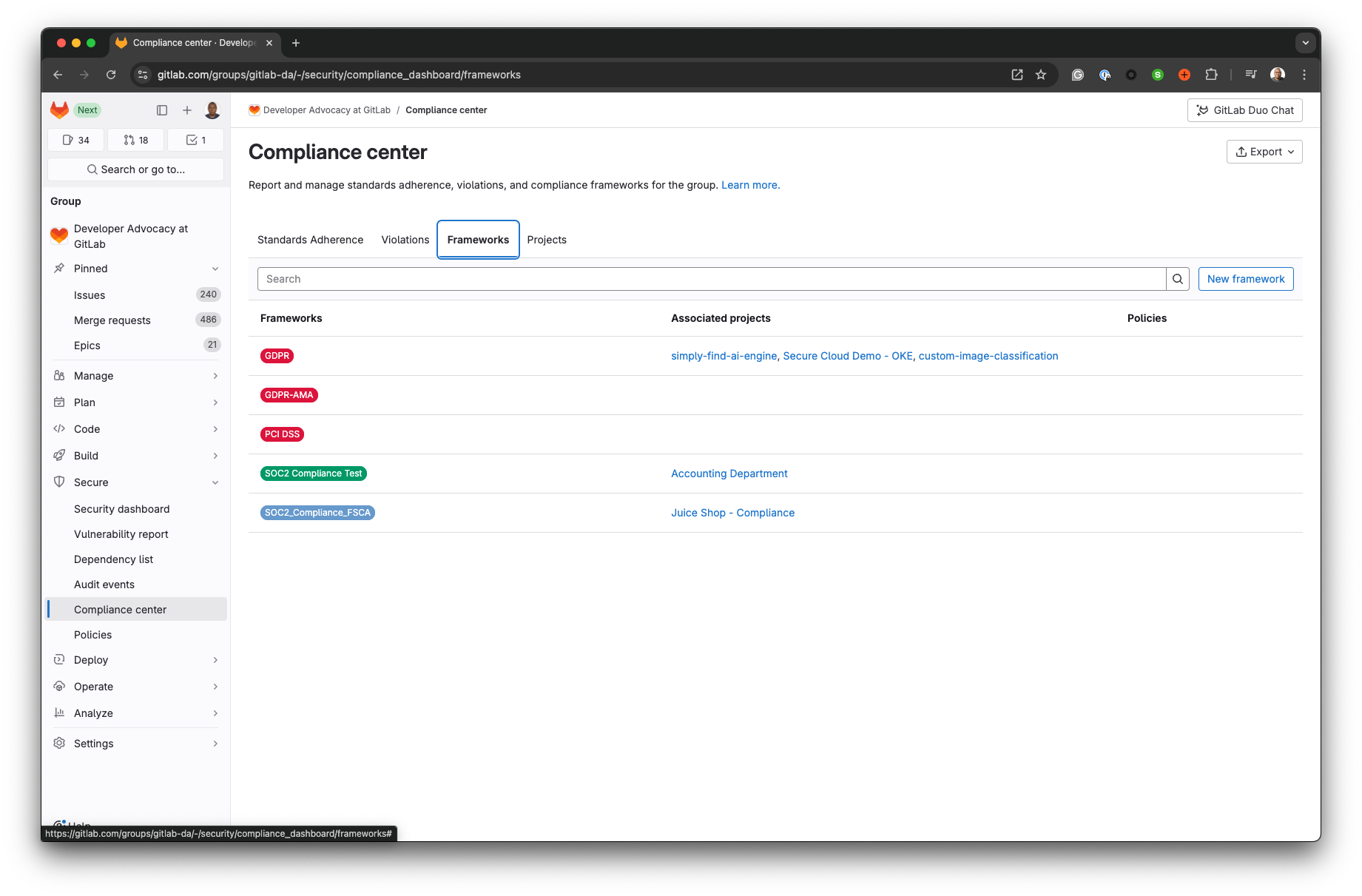Switch to the Projects tab
Screen dimensions: 1362x896
(547, 240)
